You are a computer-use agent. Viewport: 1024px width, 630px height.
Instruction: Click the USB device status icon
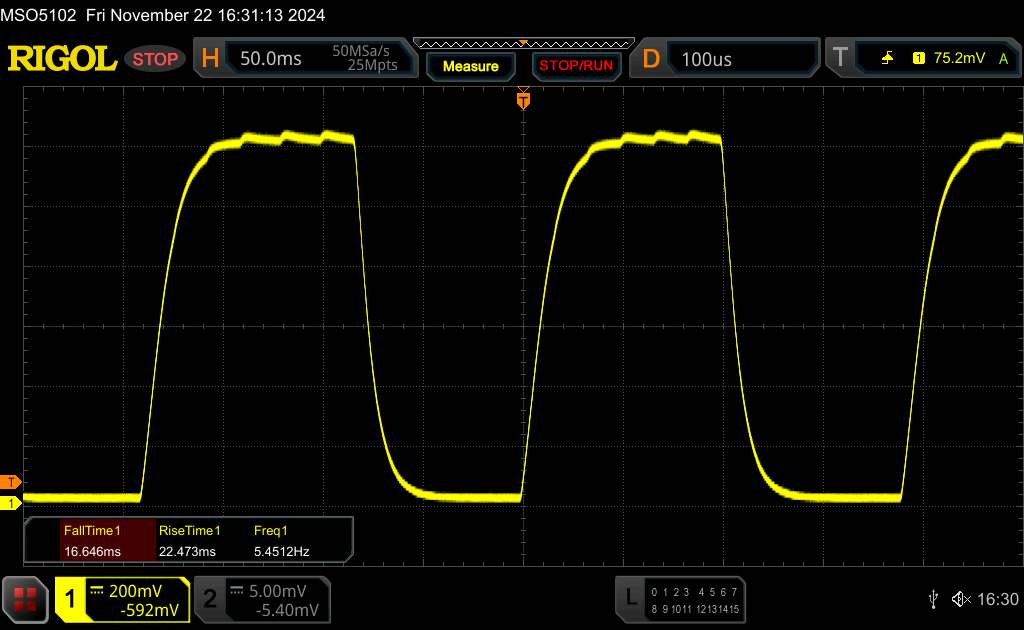coord(933,599)
